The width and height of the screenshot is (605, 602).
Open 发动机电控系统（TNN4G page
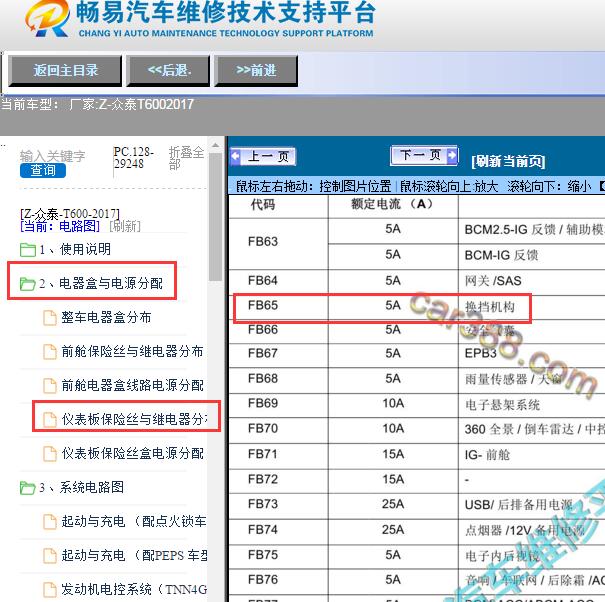click(x=134, y=589)
